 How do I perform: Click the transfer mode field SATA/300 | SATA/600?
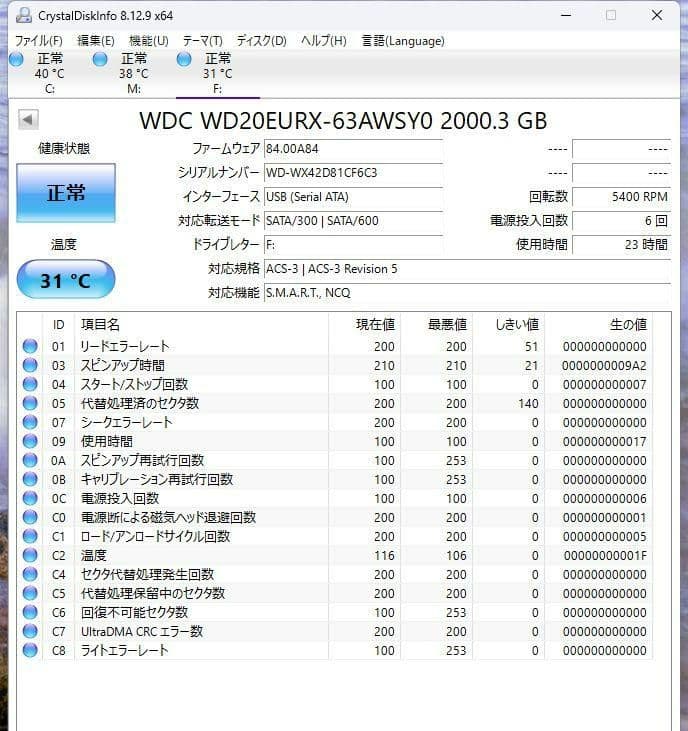click(353, 221)
